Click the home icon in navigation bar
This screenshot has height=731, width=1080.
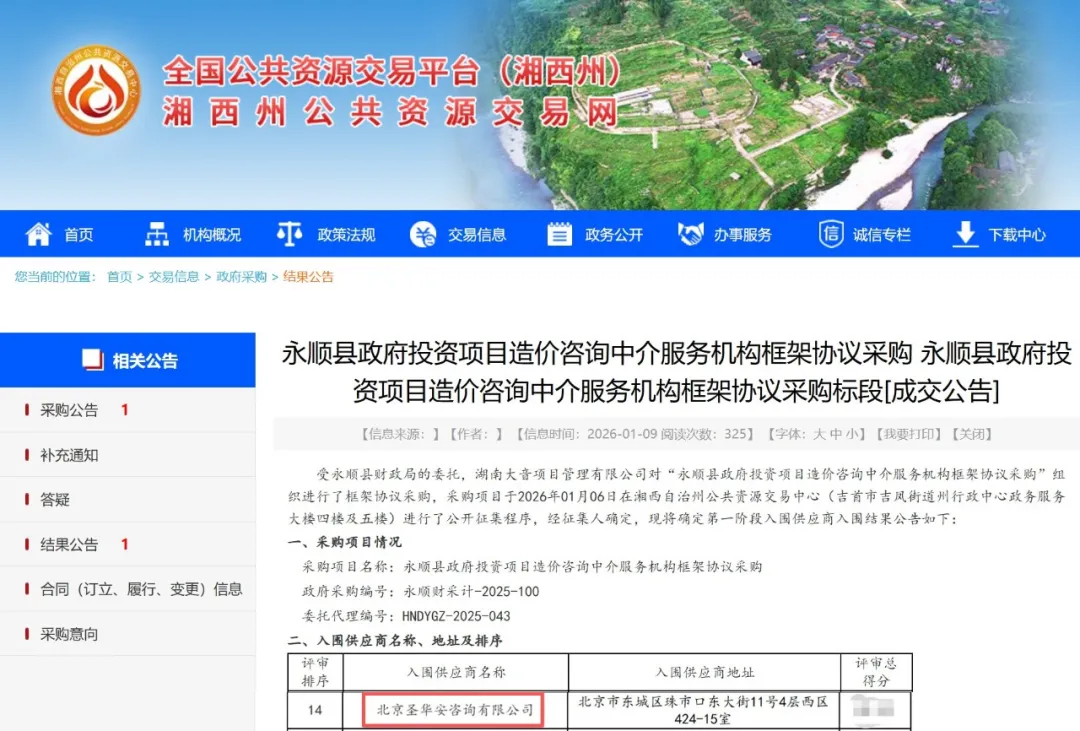tap(38, 234)
